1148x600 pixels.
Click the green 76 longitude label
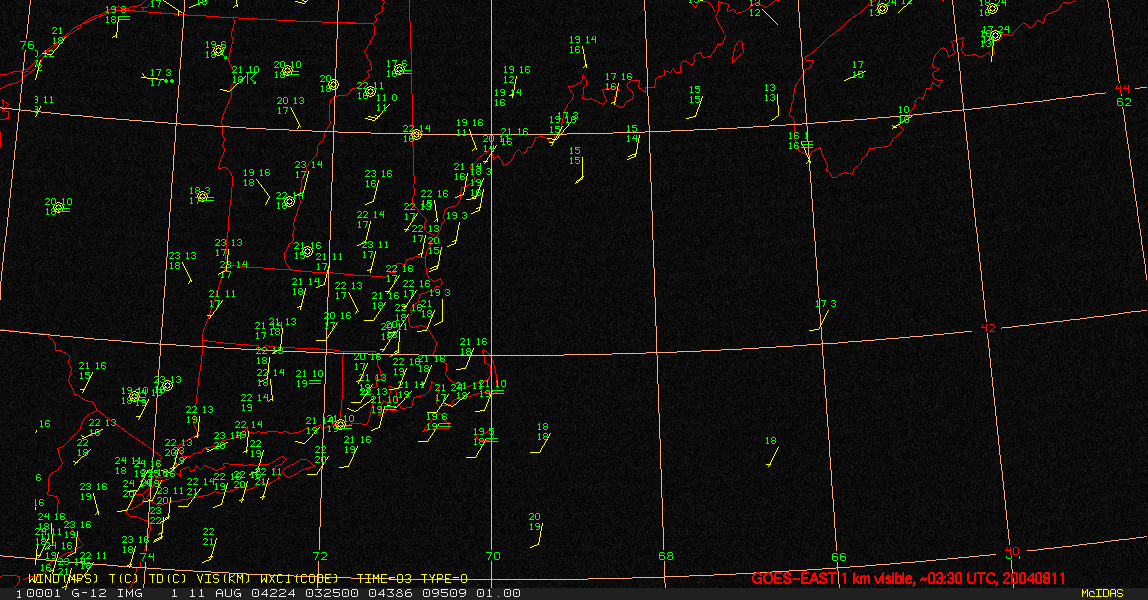[27, 45]
